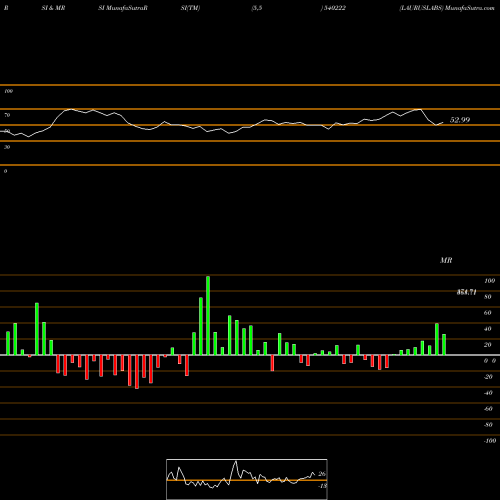Click the '540222' stock code text
500x500 pixels.
334,8
